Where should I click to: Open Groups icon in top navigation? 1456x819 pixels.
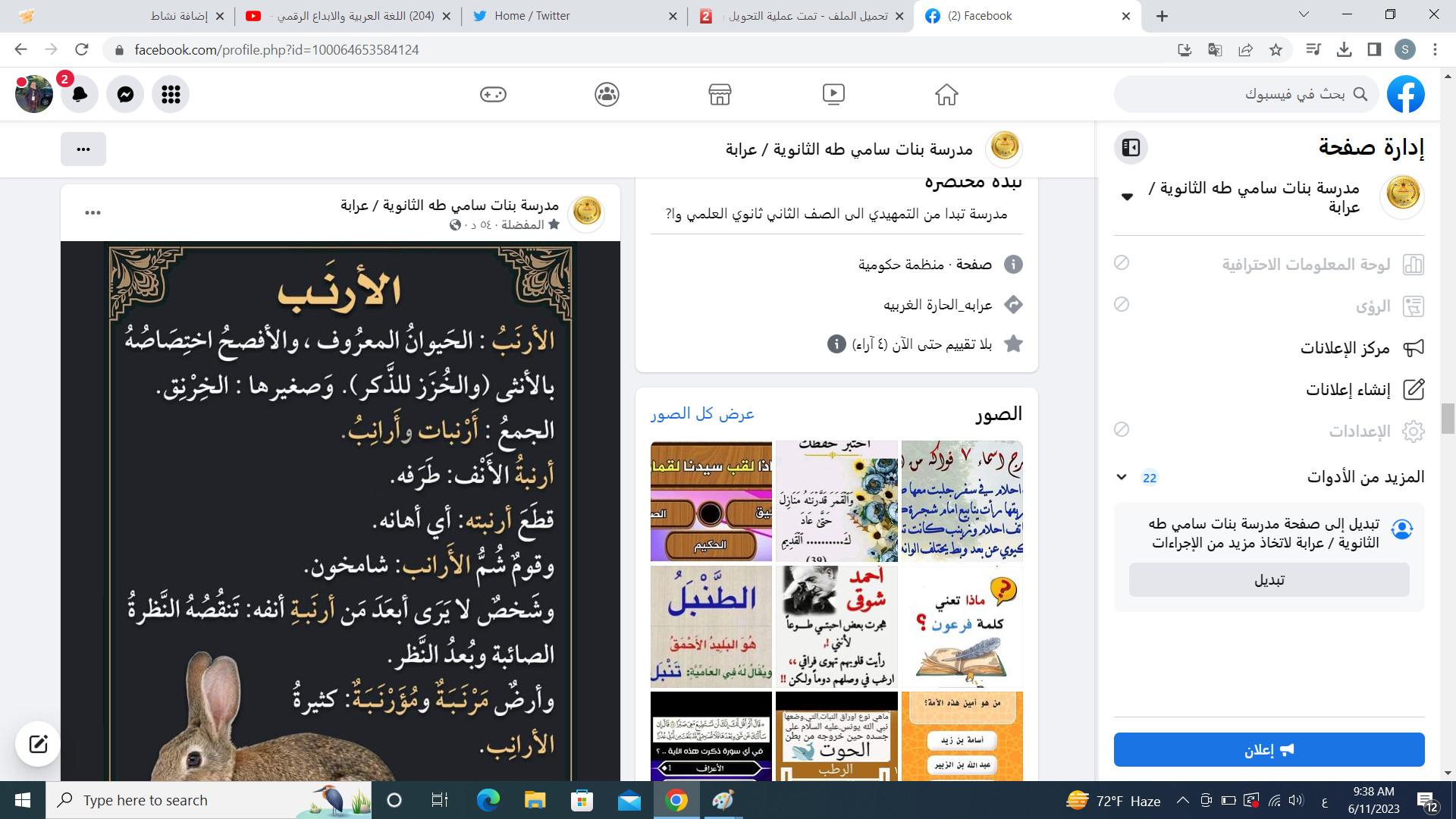[607, 94]
